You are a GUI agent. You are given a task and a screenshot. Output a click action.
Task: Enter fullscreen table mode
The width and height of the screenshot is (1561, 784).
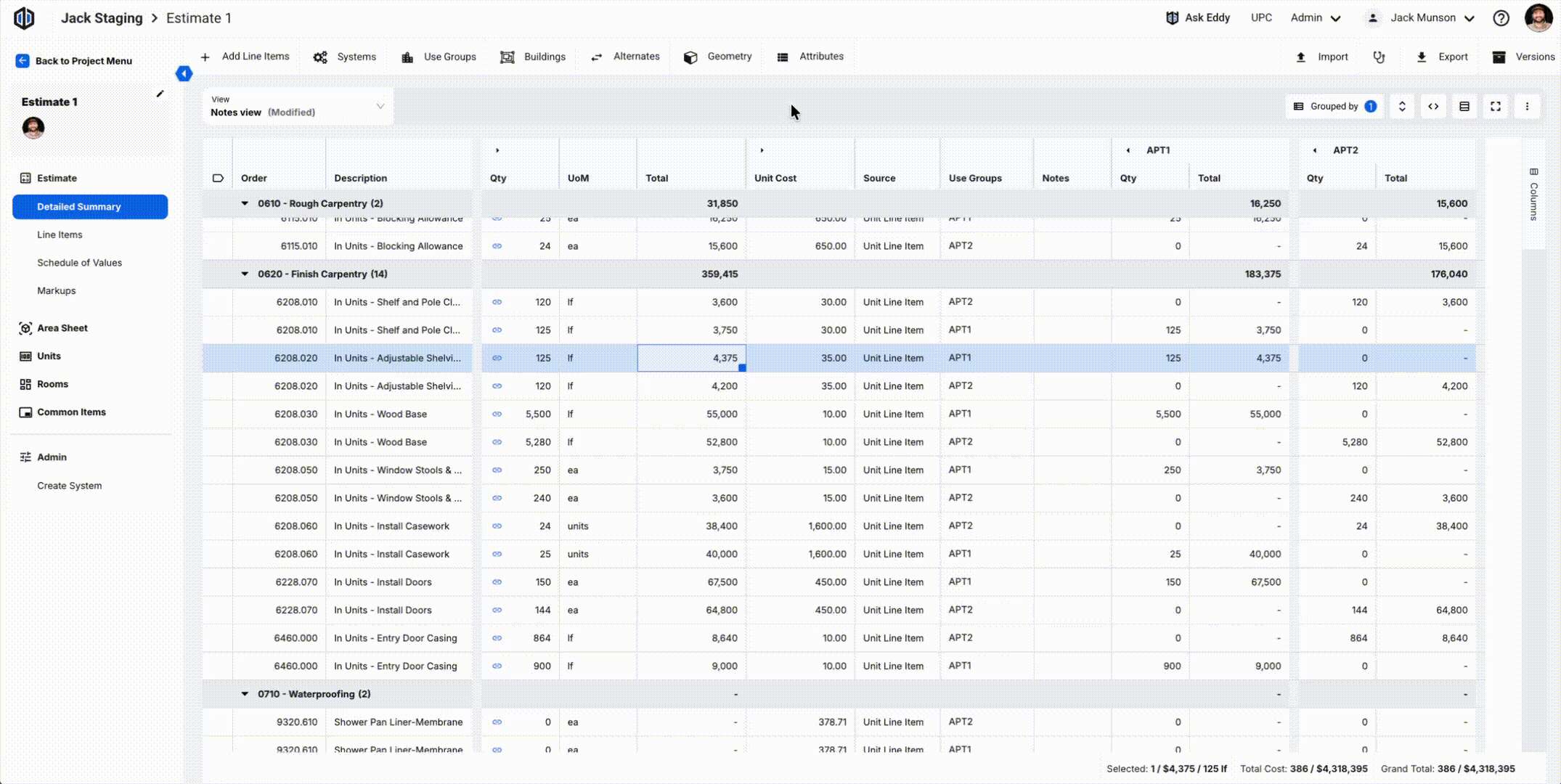(1496, 107)
